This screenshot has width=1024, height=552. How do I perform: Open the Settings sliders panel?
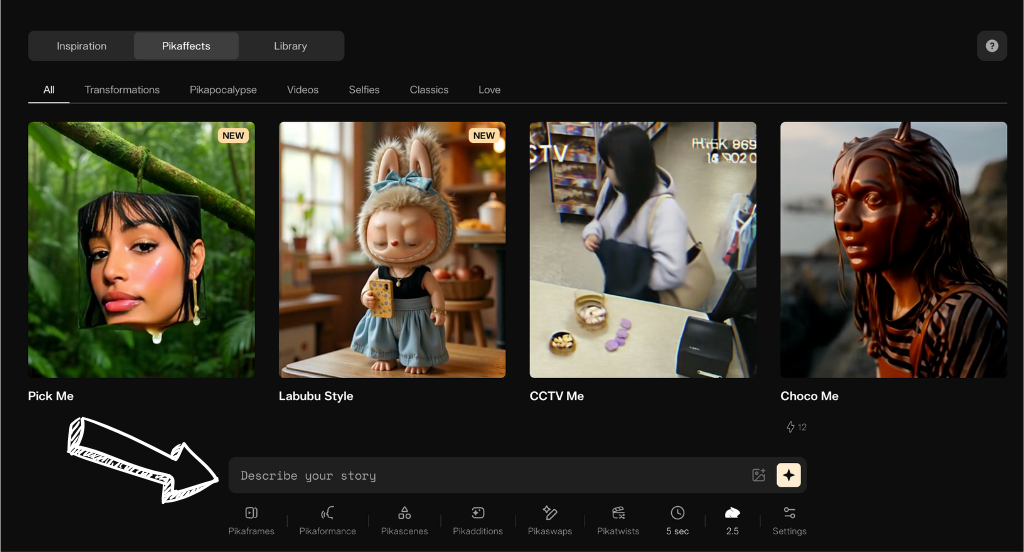(x=789, y=521)
